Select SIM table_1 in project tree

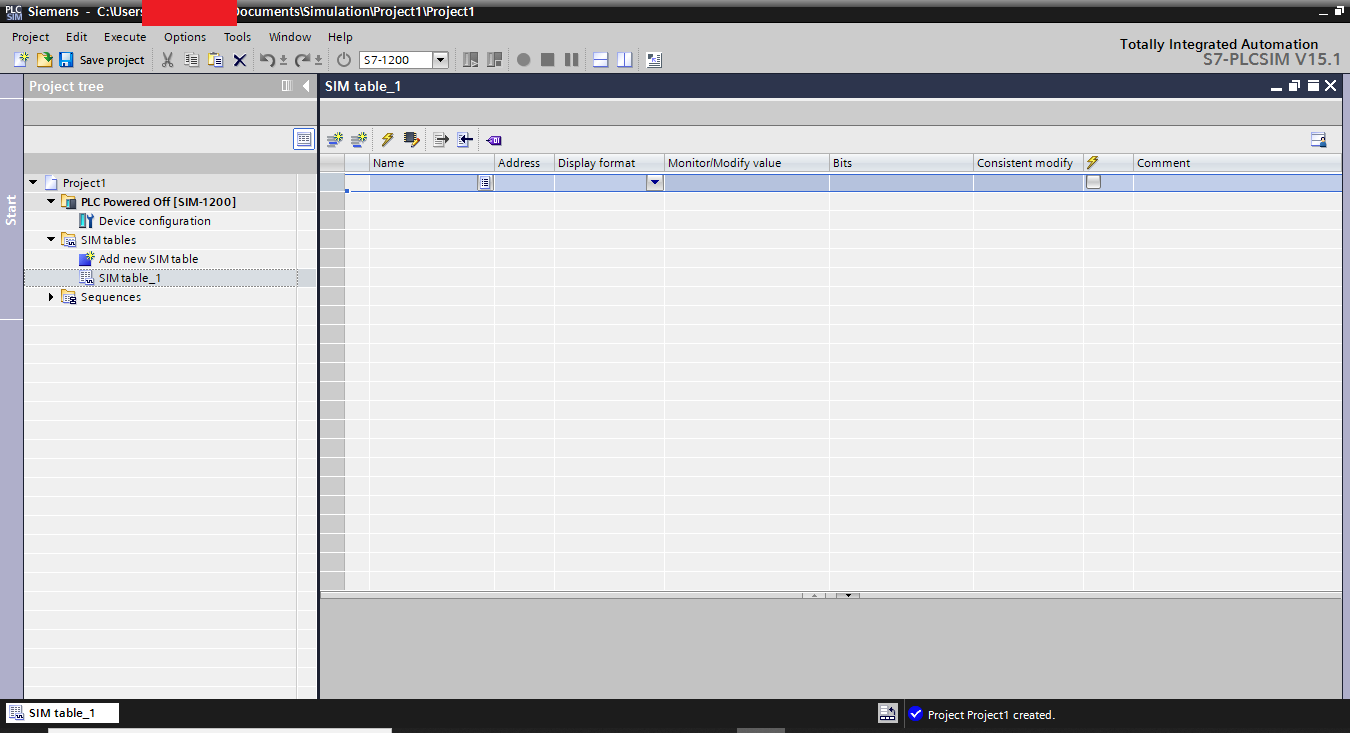[129, 278]
